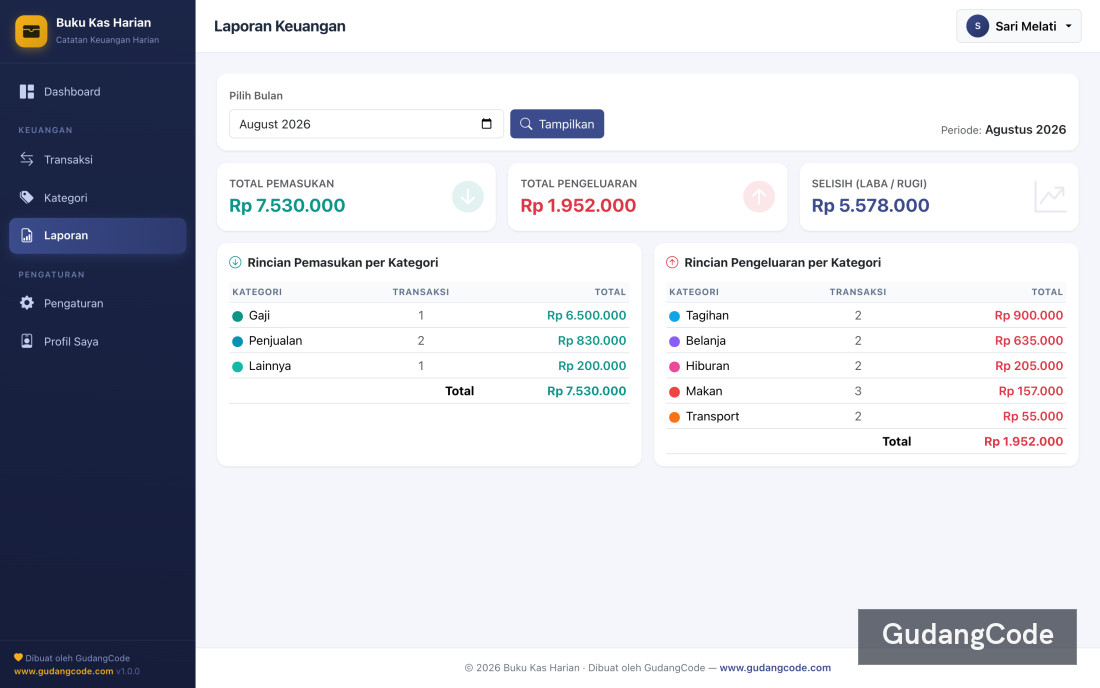1100x688 pixels.
Task: Click the Pengaturan gear icon
Action: (27, 303)
